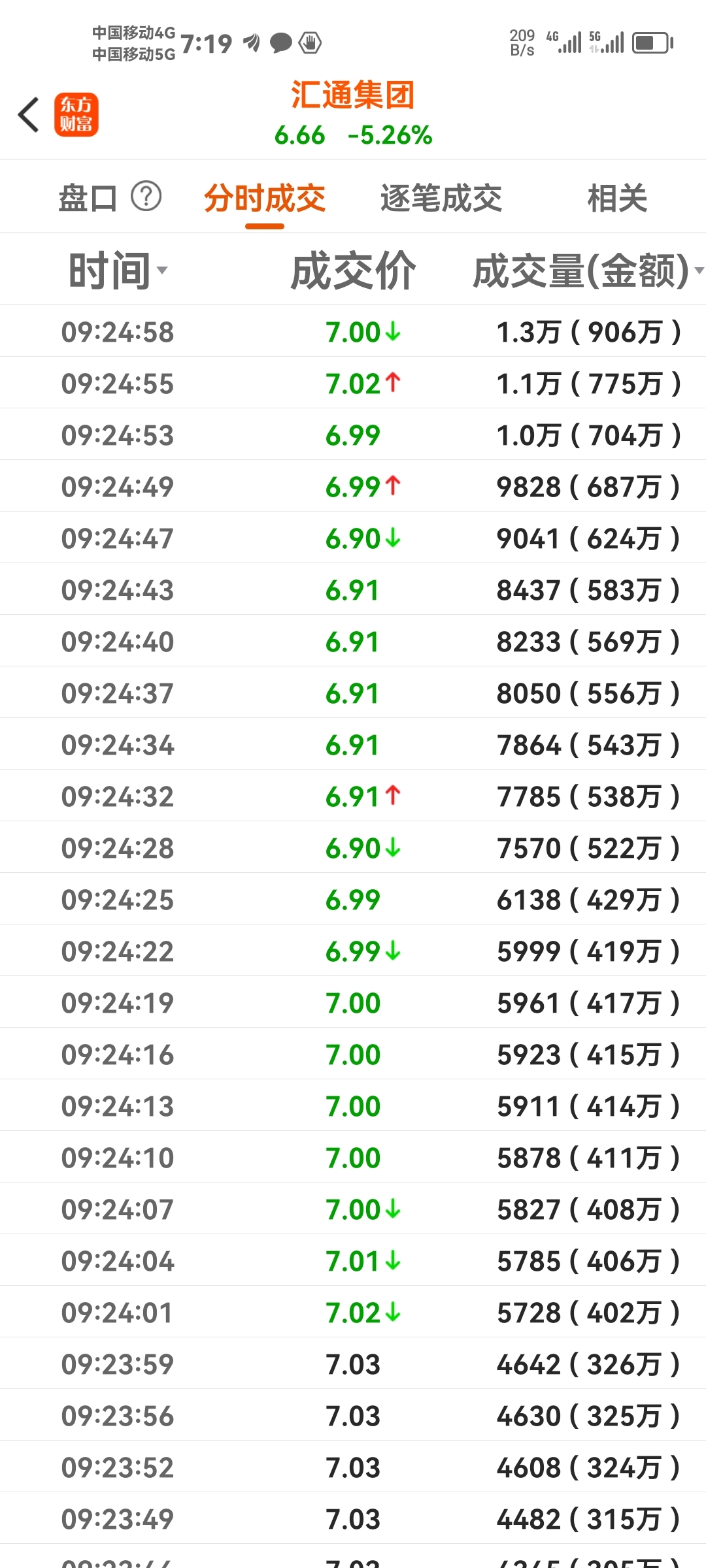706x1568 pixels.
Task: Tap the 09:24:37 time cell
Action: (118, 693)
